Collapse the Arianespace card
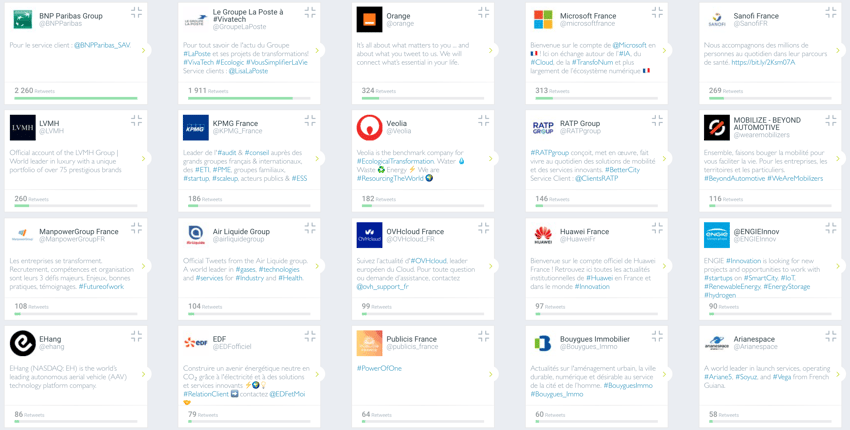The image size is (850, 430). coord(830,336)
